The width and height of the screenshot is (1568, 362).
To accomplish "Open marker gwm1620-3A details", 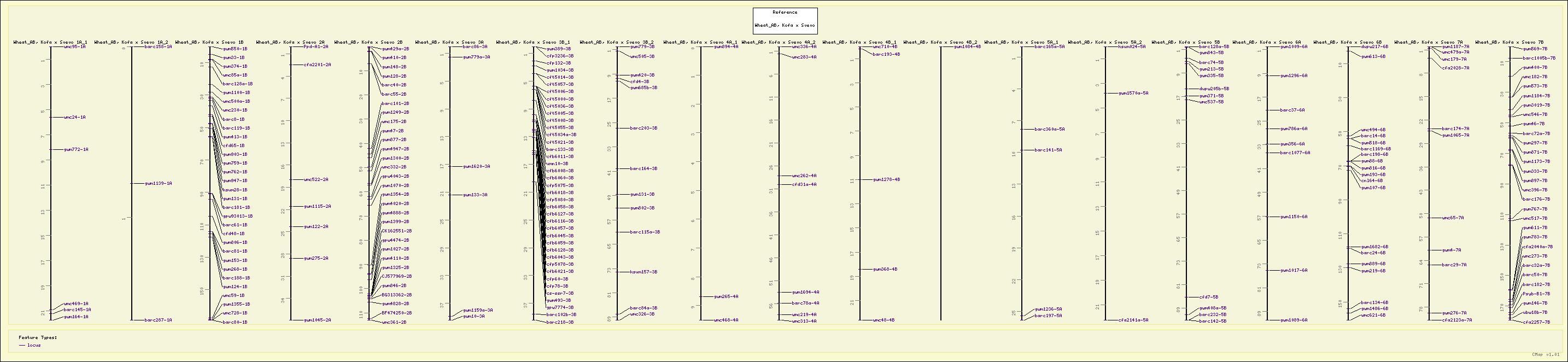I will (x=476, y=166).
